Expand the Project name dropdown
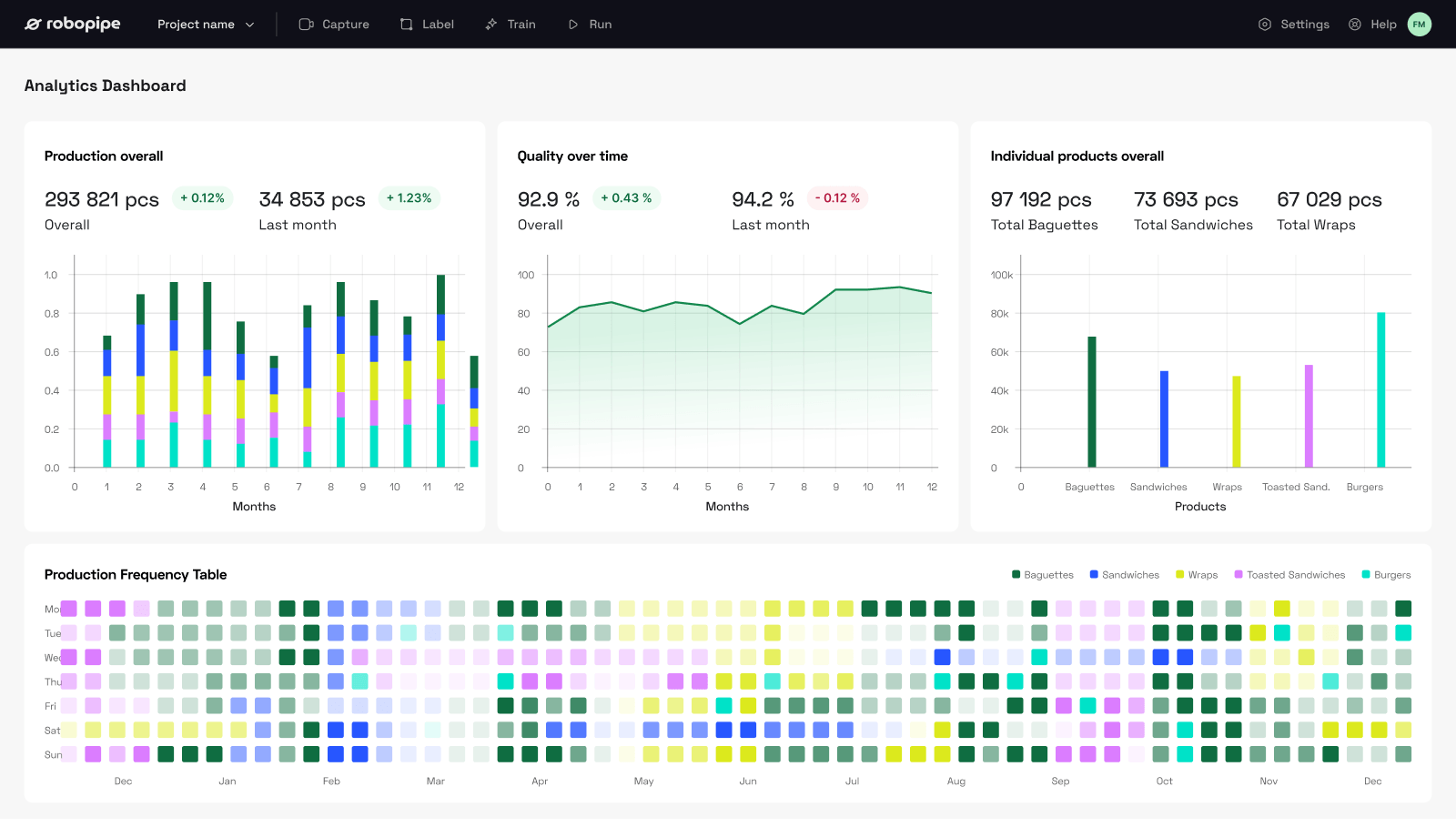 pos(206,25)
